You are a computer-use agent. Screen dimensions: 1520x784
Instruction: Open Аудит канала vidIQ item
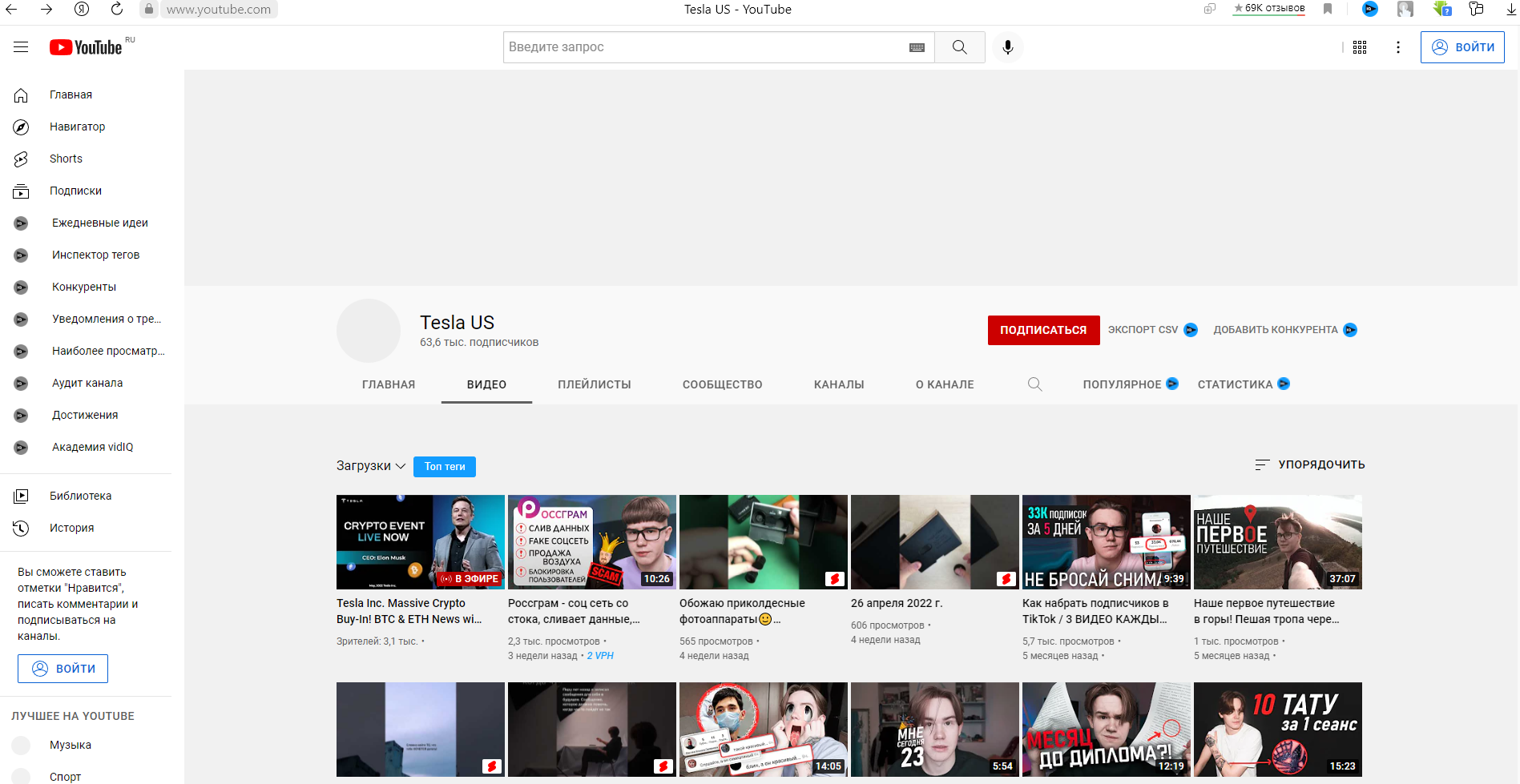coord(86,383)
